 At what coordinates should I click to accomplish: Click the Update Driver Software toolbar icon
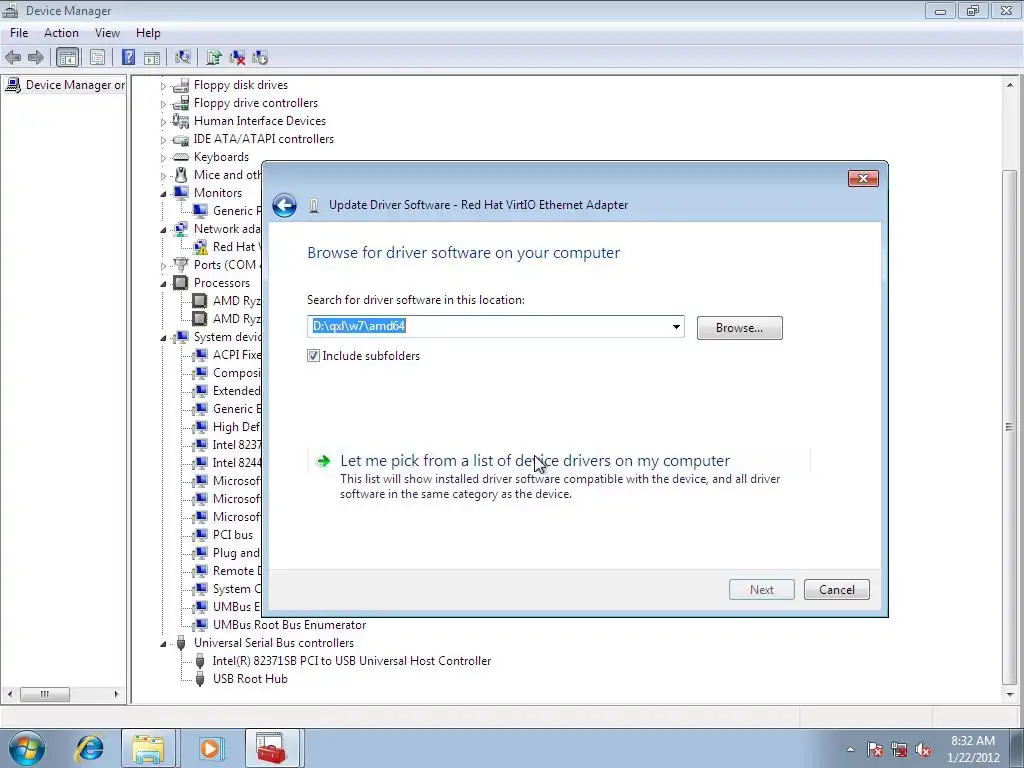(x=214, y=57)
